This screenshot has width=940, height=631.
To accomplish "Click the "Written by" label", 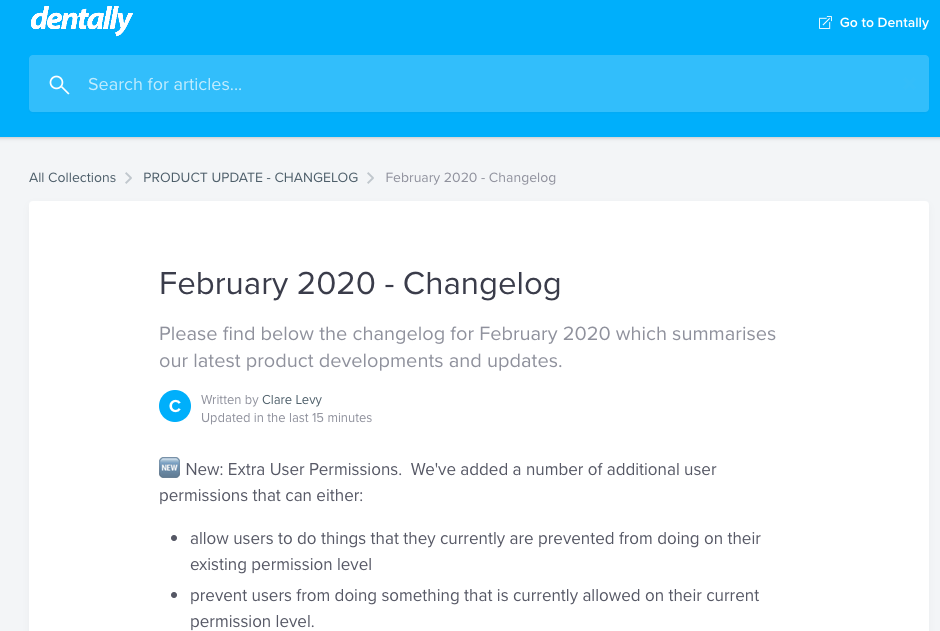I will click(230, 400).
